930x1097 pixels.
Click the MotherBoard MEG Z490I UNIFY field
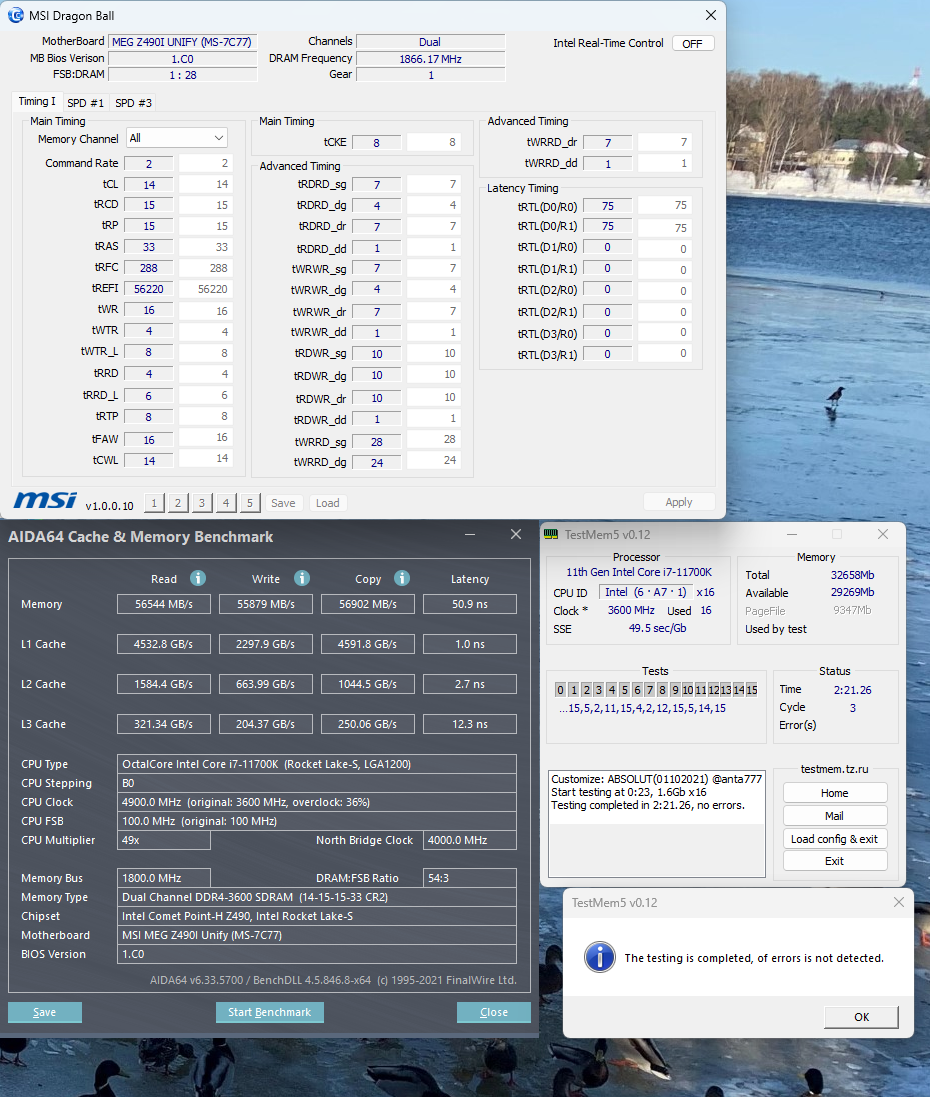183,42
